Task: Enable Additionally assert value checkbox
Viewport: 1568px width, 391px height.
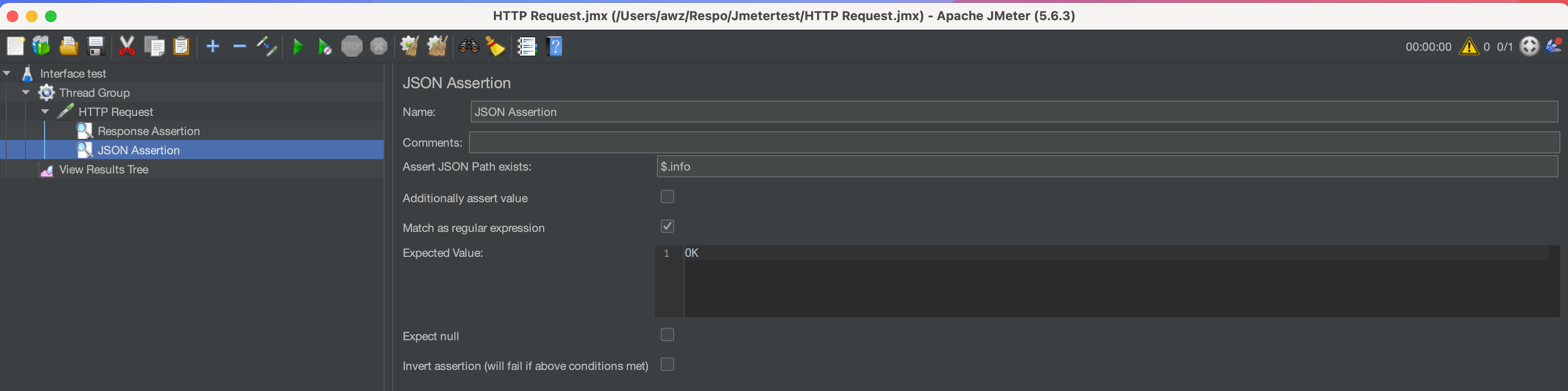Action: coord(667,196)
